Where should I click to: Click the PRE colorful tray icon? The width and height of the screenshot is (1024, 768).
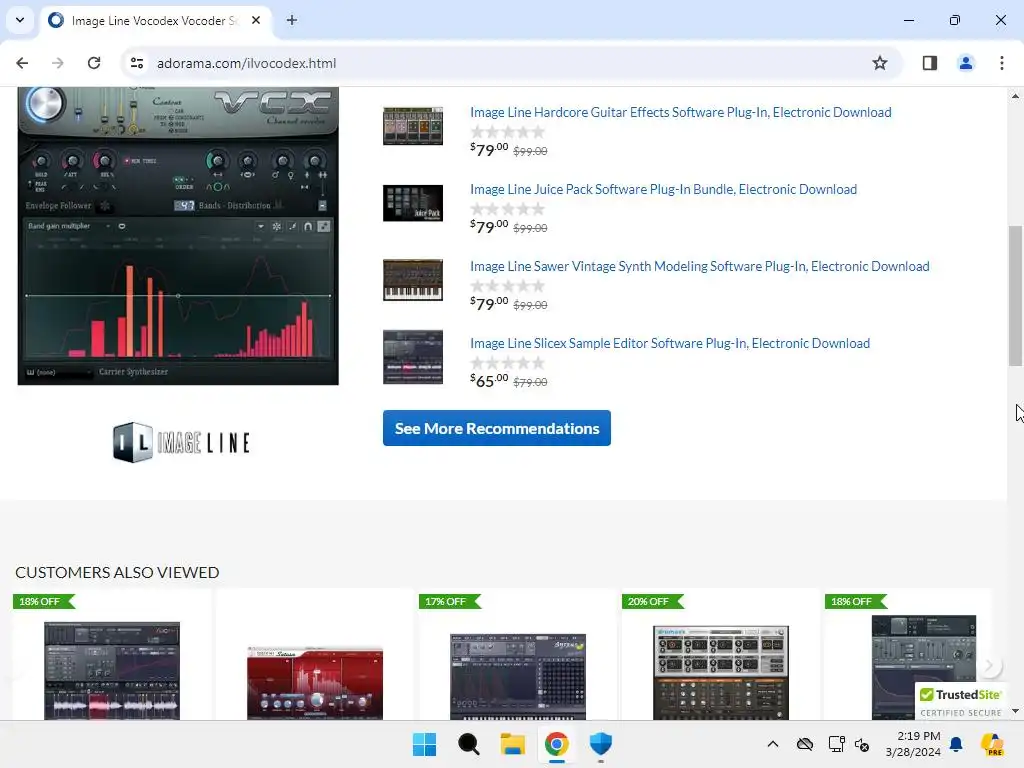[x=992, y=744]
